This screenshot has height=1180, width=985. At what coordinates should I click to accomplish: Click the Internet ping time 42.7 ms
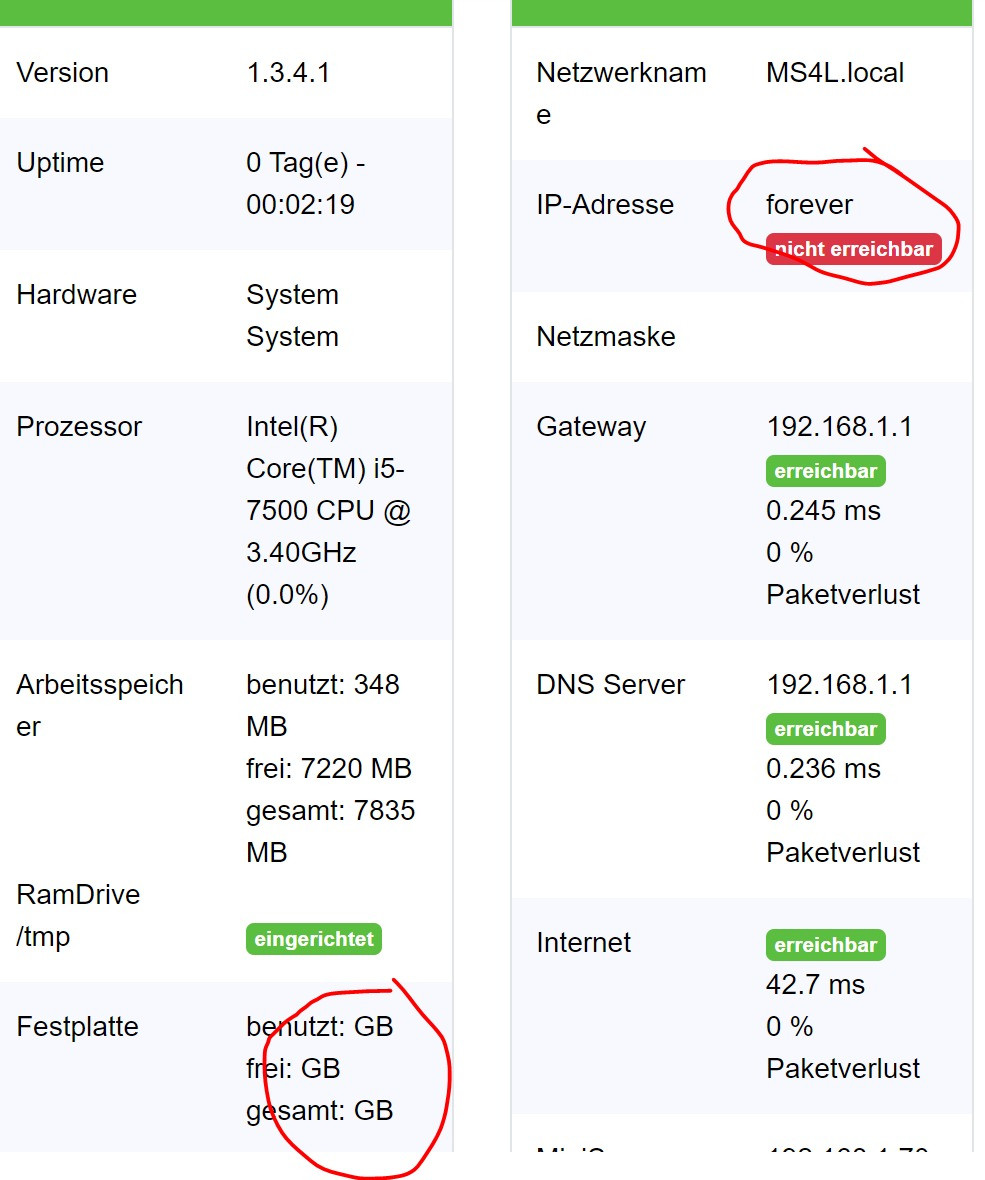tap(815, 985)
